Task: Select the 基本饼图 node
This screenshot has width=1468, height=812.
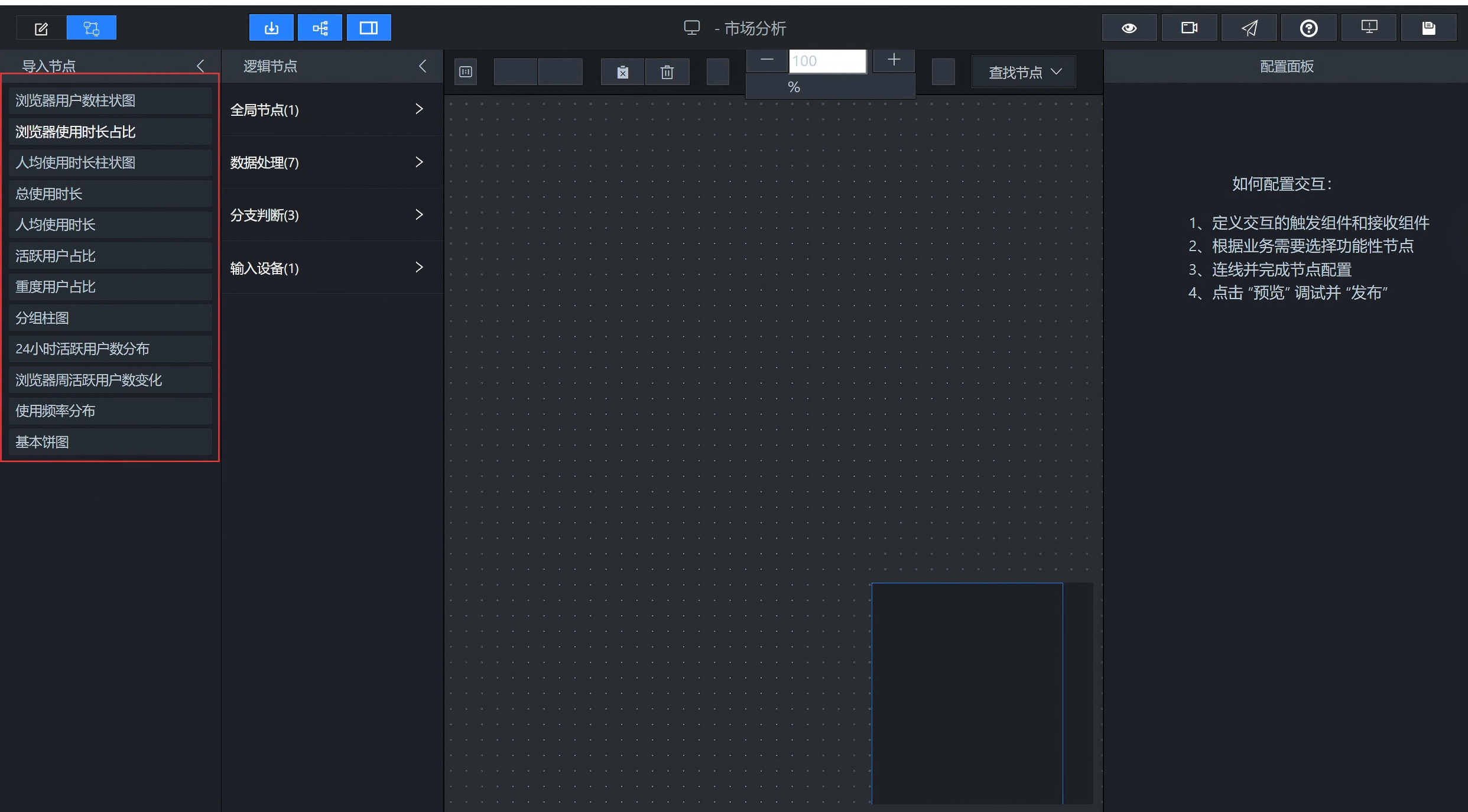Action: click(111, 442)
